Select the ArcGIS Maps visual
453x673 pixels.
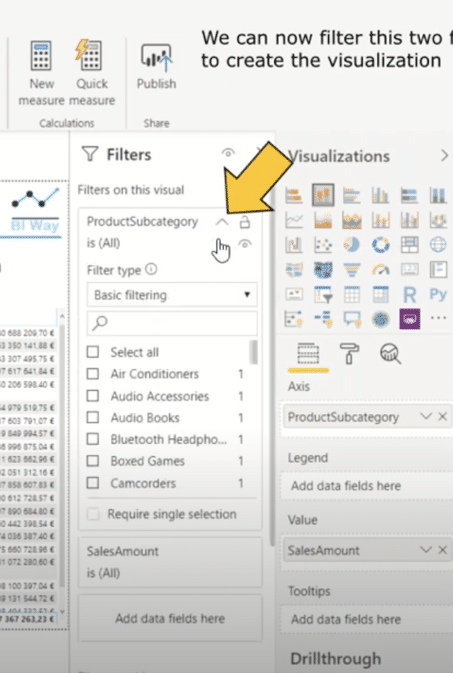(380, 319)
